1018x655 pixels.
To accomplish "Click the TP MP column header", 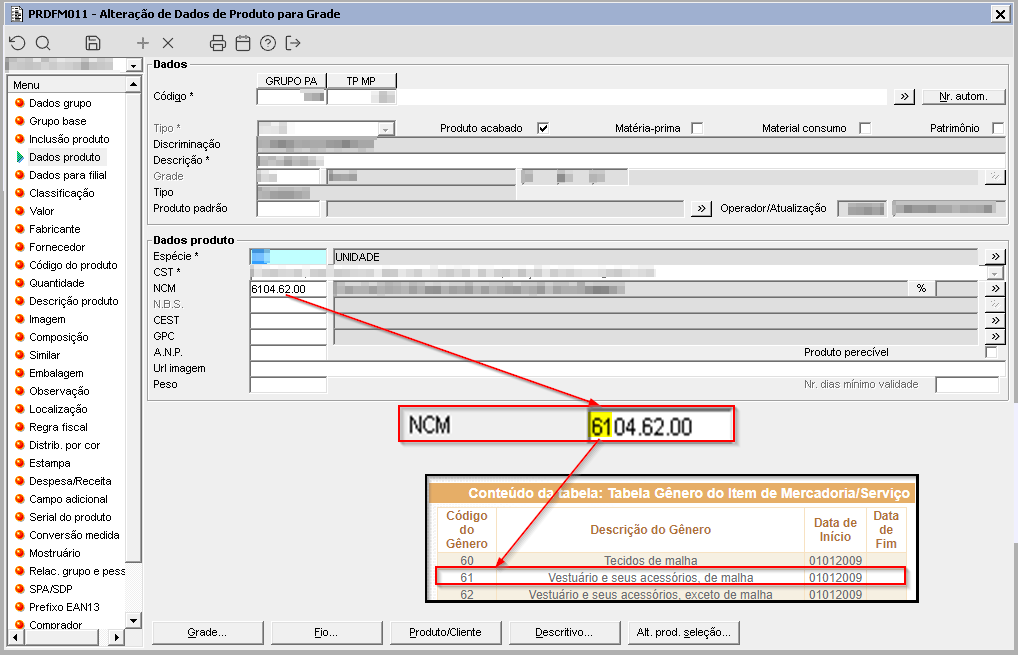I will click(x=361, y=81).
